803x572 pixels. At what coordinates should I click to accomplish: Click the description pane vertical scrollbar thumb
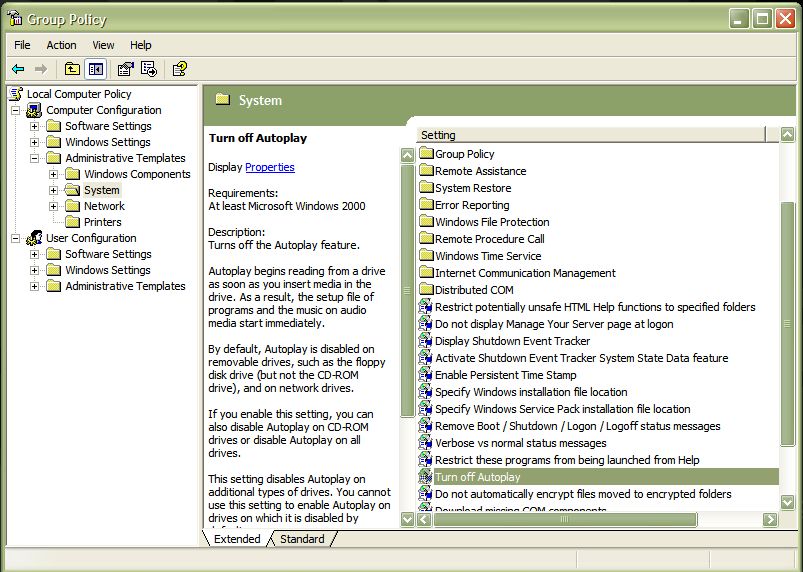click(x=408, y=290)
